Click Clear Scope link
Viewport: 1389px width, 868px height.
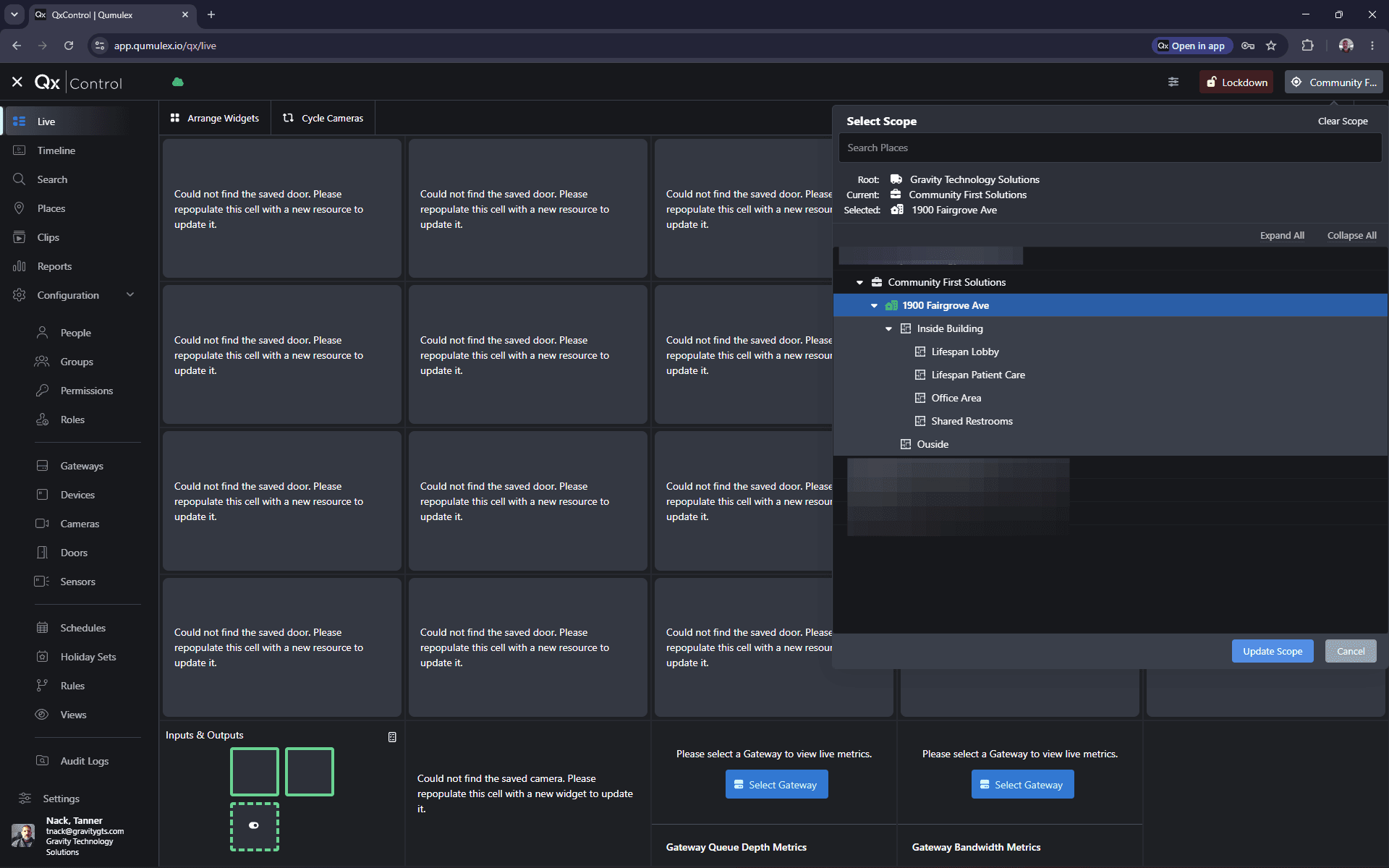tap(1343, 122)
